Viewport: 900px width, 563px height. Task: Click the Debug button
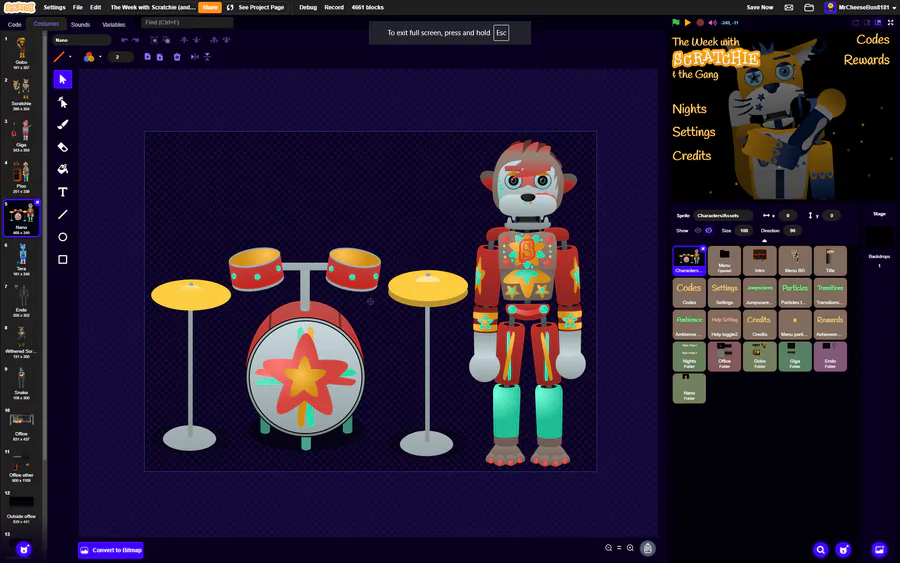[x=308, y=7]
